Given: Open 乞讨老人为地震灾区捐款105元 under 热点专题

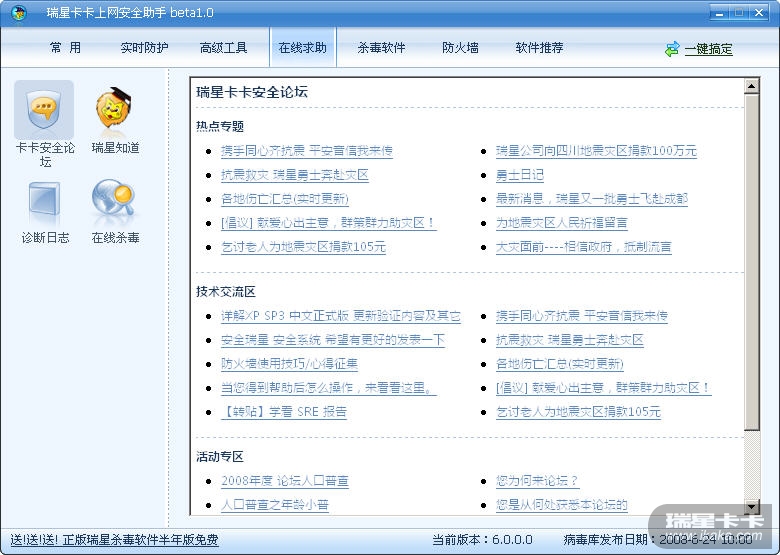Looking at the screenshot, I should 303,247.
